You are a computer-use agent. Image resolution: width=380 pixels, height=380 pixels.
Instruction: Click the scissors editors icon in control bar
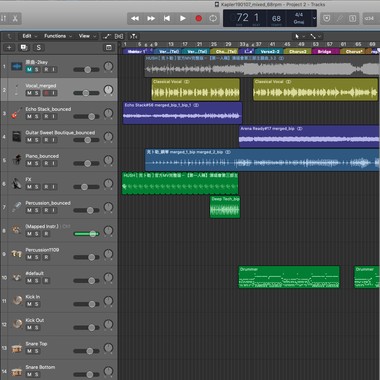15,18
